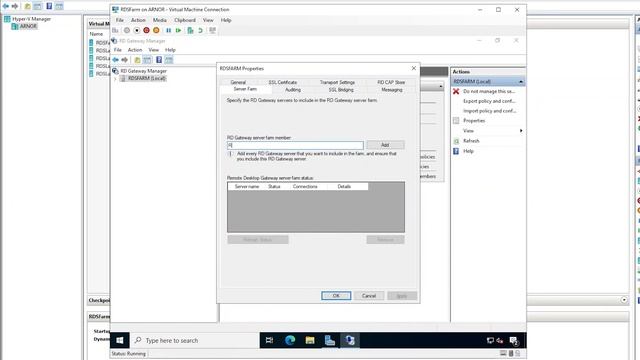
Task: Click the Add button for farm member
Action: pos(385,145)
